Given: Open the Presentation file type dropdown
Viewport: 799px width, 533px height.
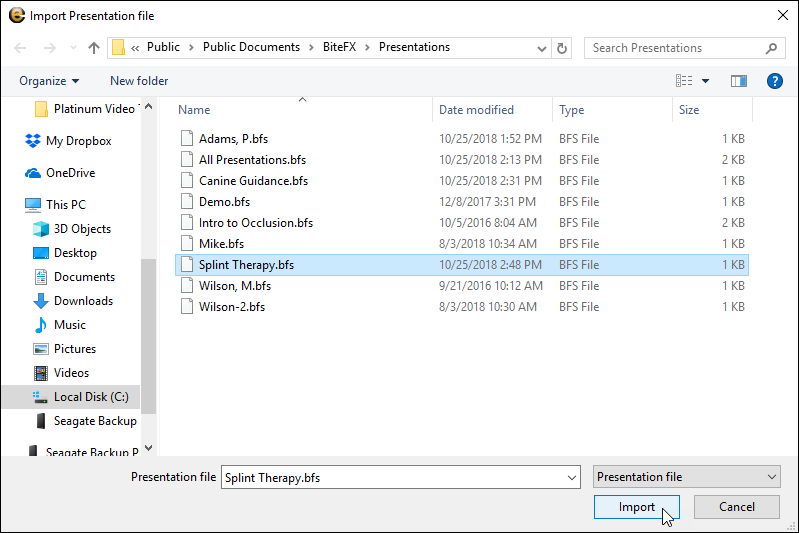Looking at the screenshot, I should pyautogui.click(x=686, y=477).
